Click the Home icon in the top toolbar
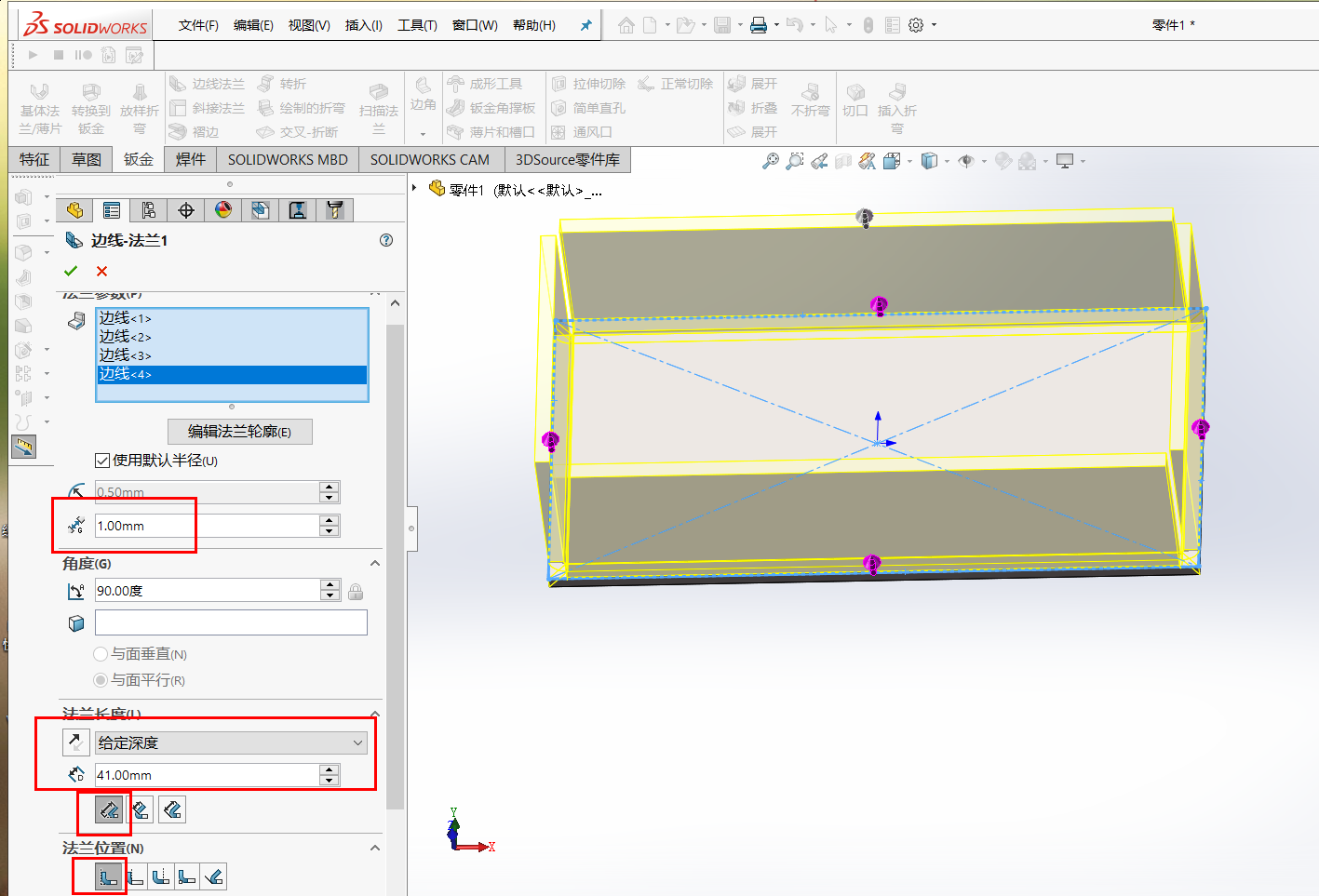This screenshot has width=1319, height=896. point(626,25)
